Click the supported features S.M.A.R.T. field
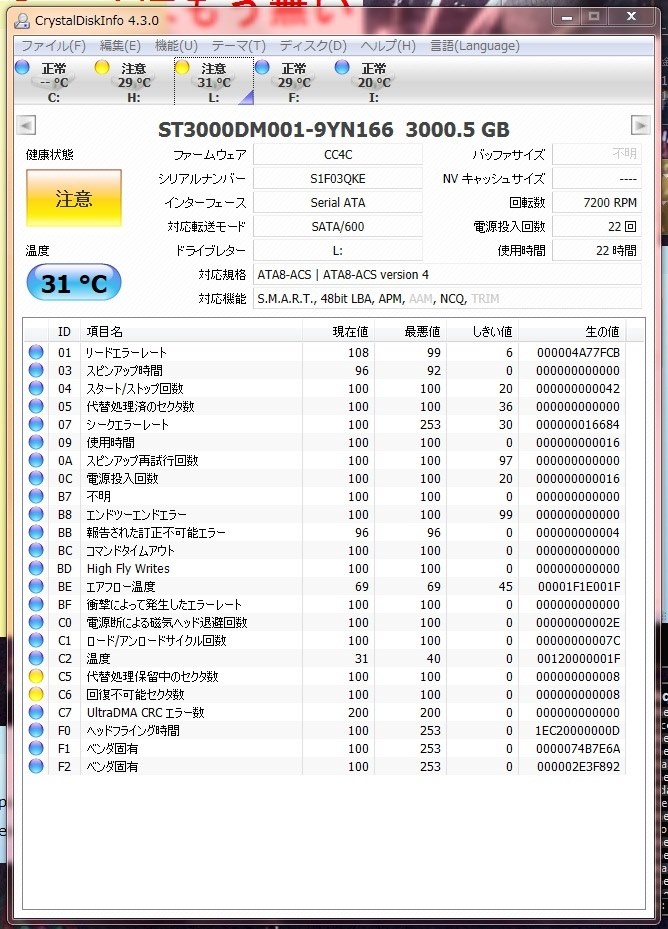Screen dimensions: 668x929 (x=448, y=299)
